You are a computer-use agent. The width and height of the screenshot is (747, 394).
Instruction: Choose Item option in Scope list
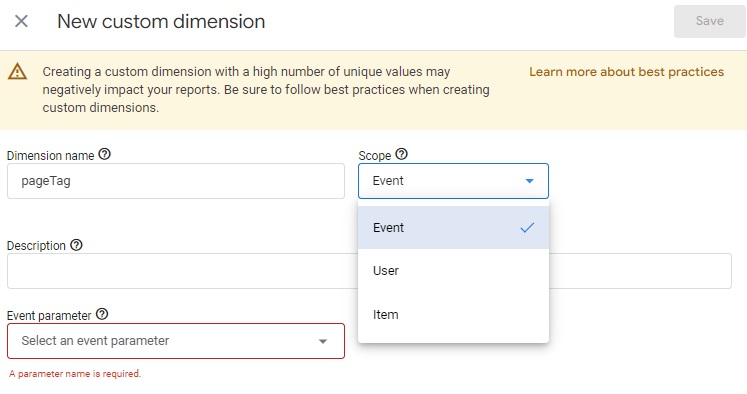[453, 314]
